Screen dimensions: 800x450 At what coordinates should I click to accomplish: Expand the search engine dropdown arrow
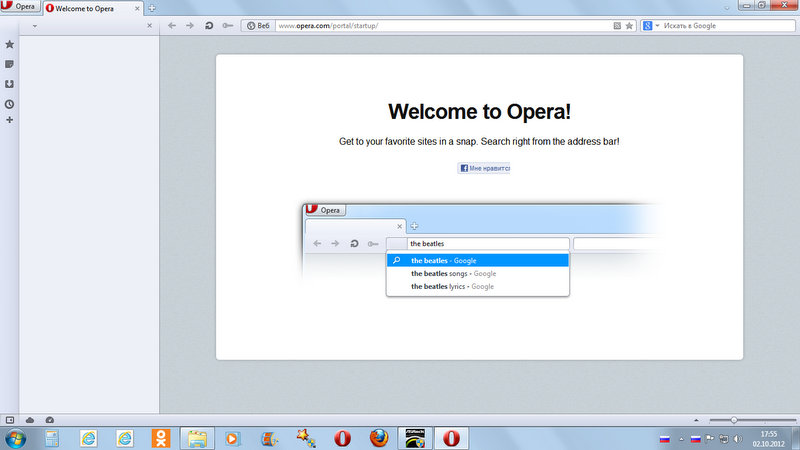pos(657,26)
